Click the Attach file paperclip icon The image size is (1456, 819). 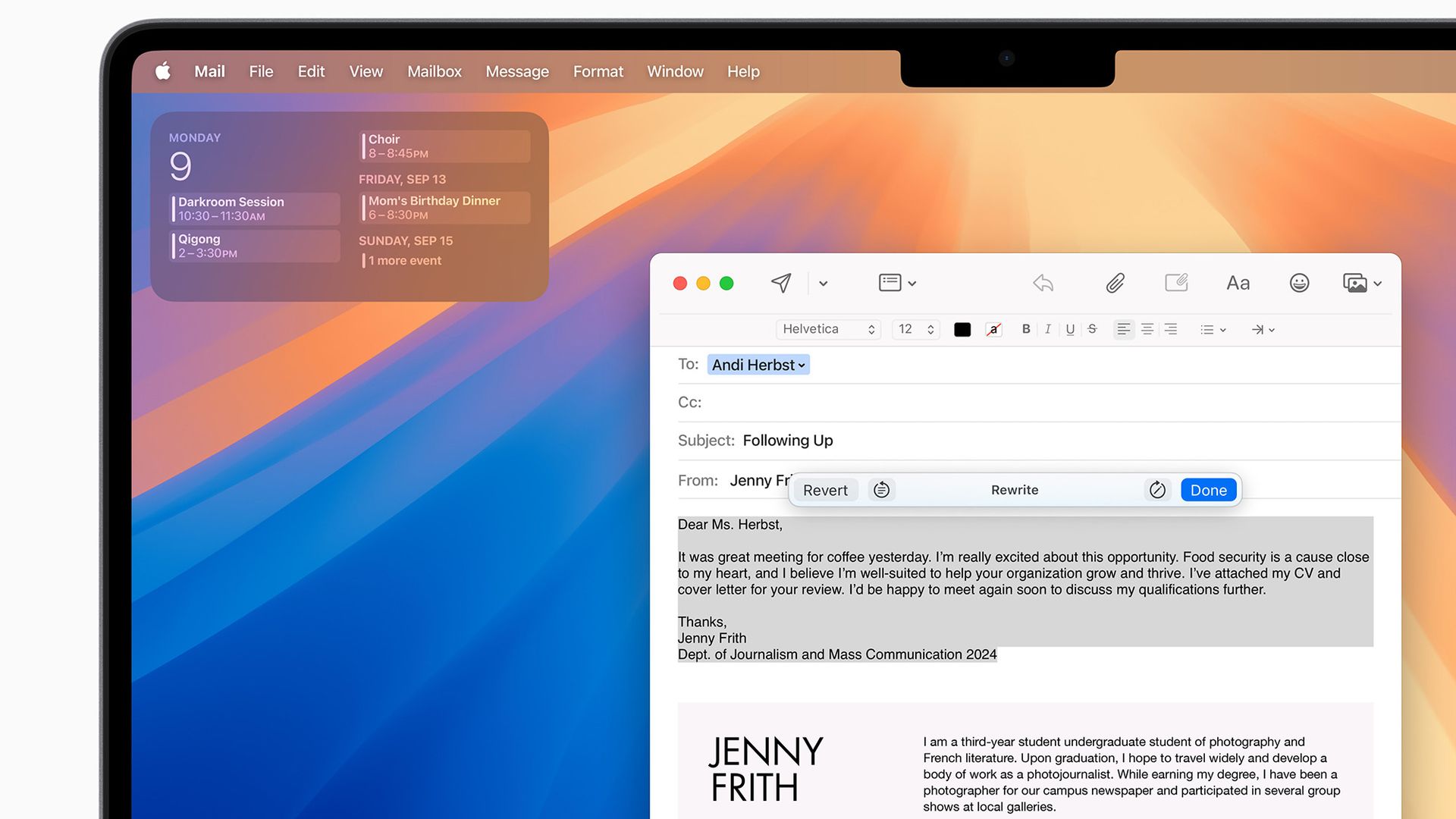(1115, 283)
